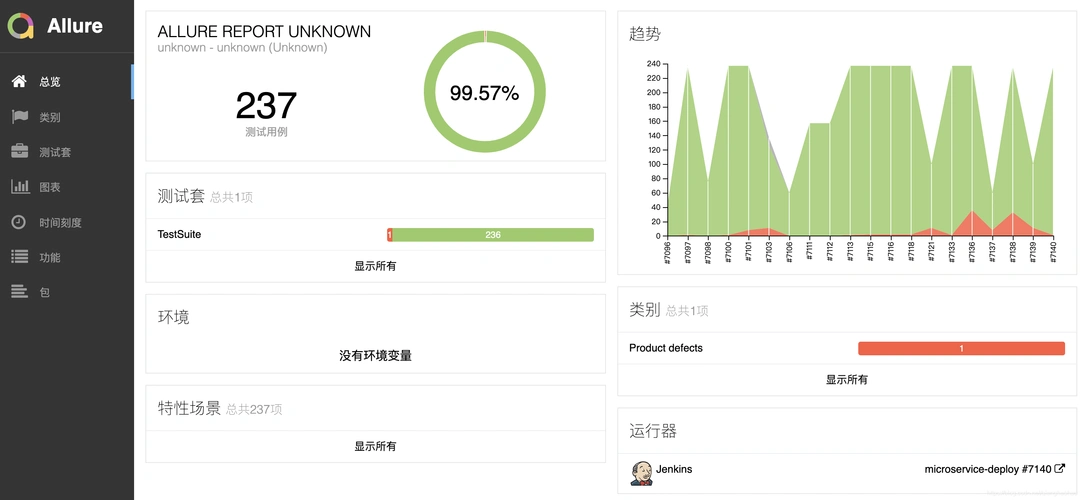Open the 测试套 suites page

coord(67,152)
